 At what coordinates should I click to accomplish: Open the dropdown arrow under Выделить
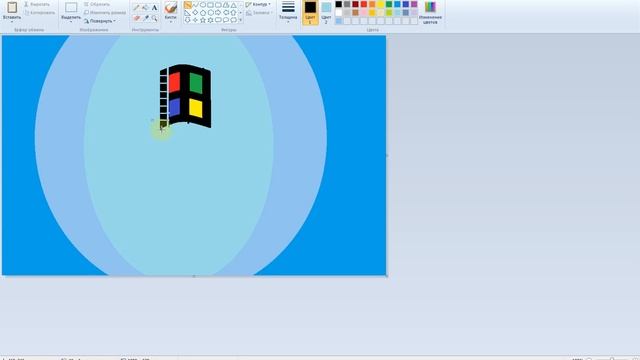(71, 22)
